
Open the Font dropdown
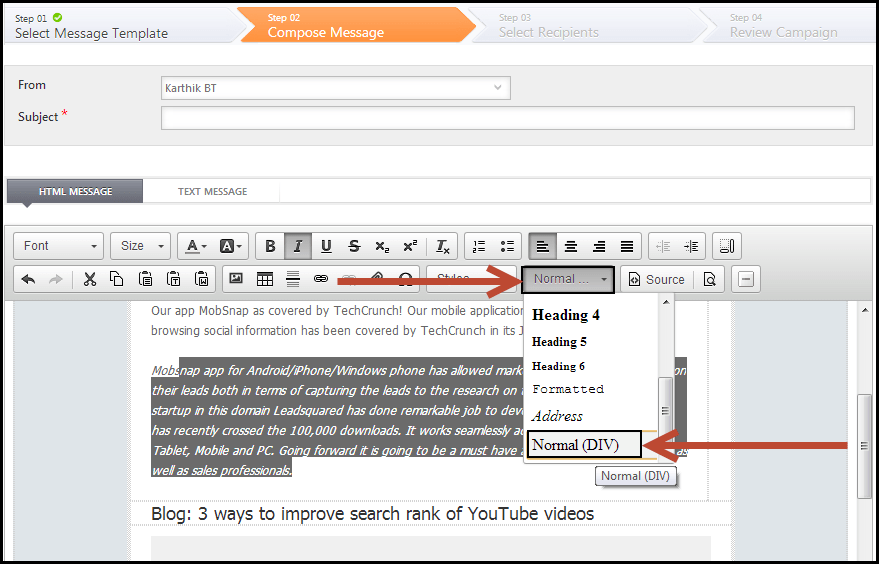58,246
